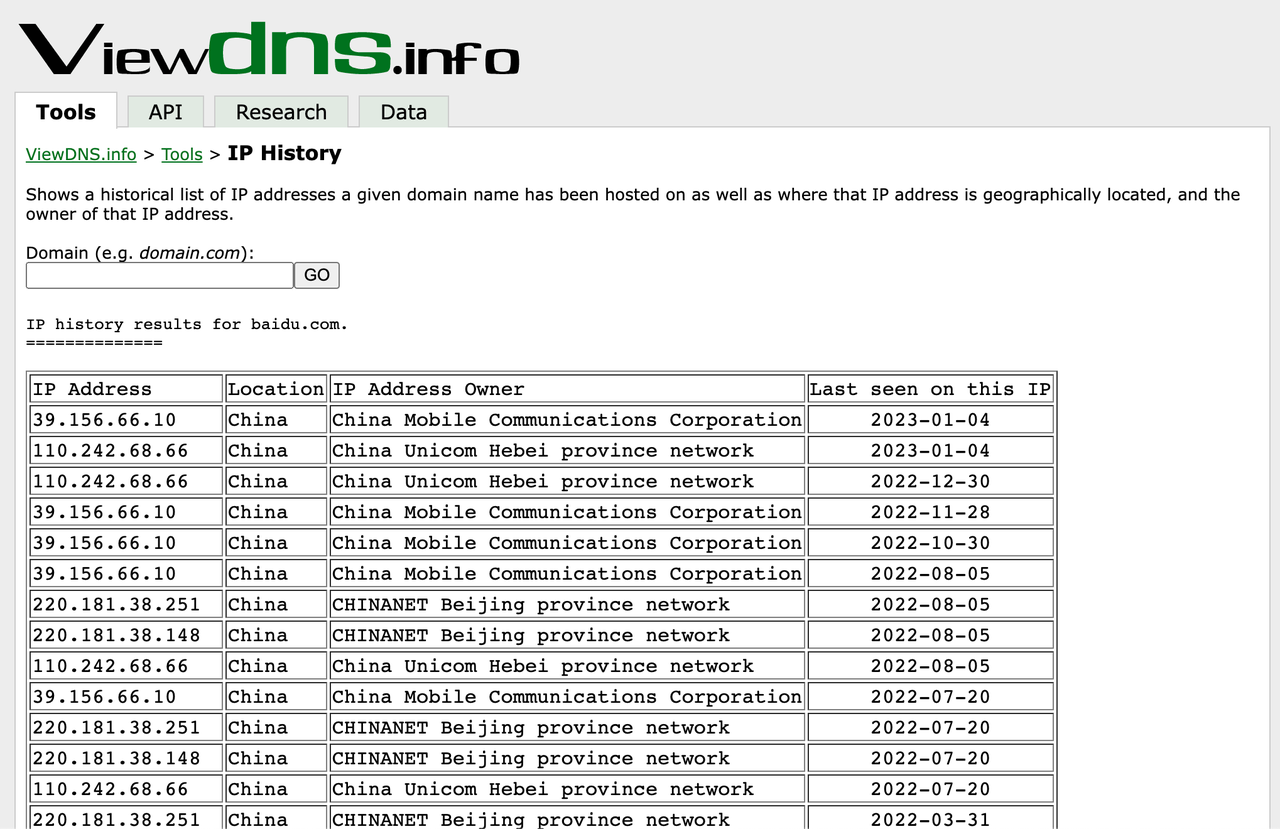This screenshot has width=1280, height=829.
Task: Select IP 110.242.68.66 in the 2022-12-30 row
Action: (126, 481)
